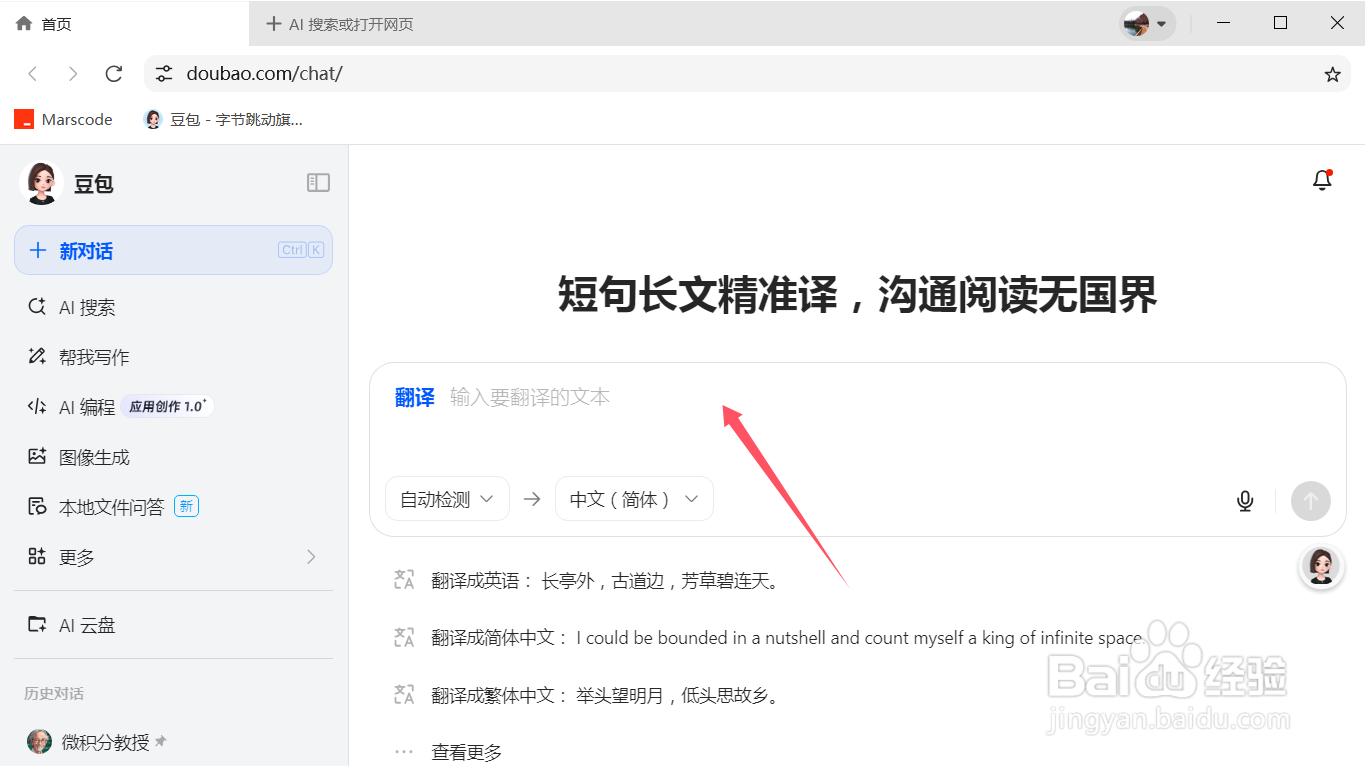Click the 历史对话 heading
The width and height of the screenshot is (1365, 766).
click(54, 694)
